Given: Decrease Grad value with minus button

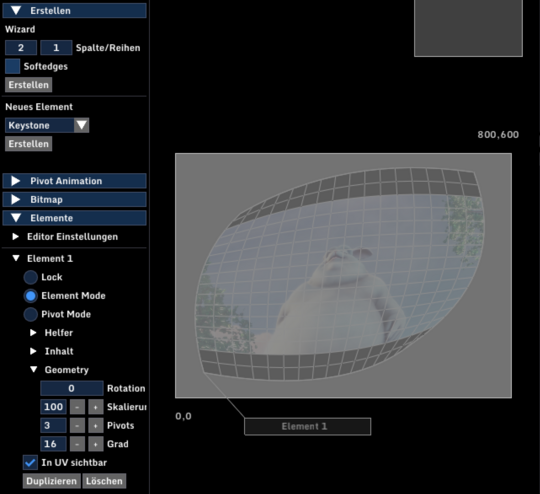Looking at the screenshot, I should 77,444.
